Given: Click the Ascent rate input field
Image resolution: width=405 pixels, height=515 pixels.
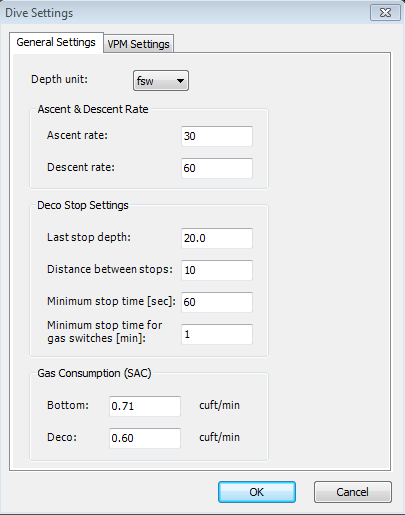Looking at the screenshot, I should (x=217, y=136).
